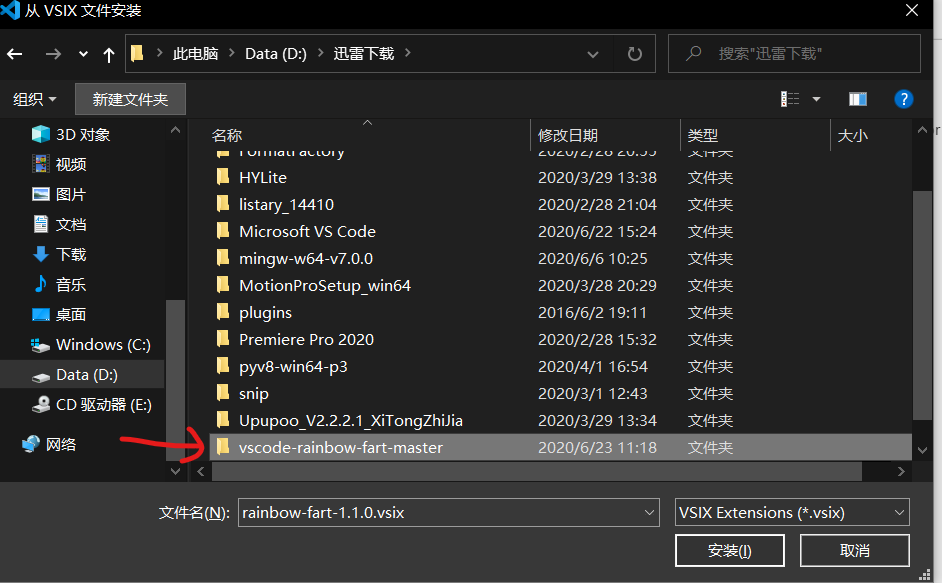The image size is (942, 583).
Task: Open the 组织 menu
Action: [34, 99]
